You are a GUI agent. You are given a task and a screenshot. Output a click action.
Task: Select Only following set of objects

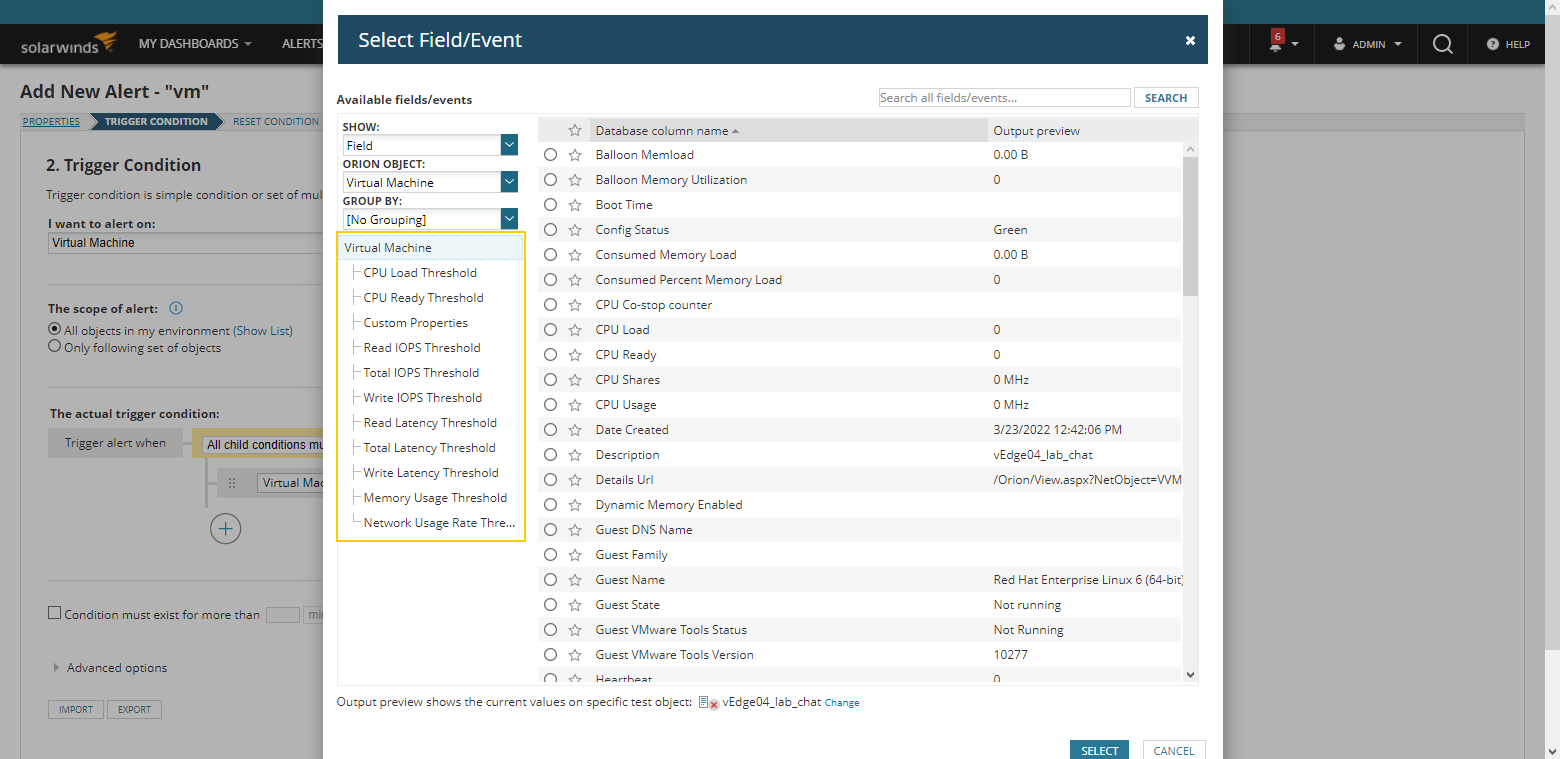[x=55, y=347]
